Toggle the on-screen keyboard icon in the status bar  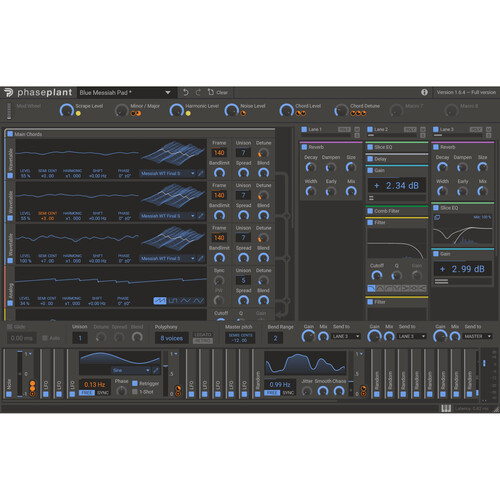(x=446, y=408)
